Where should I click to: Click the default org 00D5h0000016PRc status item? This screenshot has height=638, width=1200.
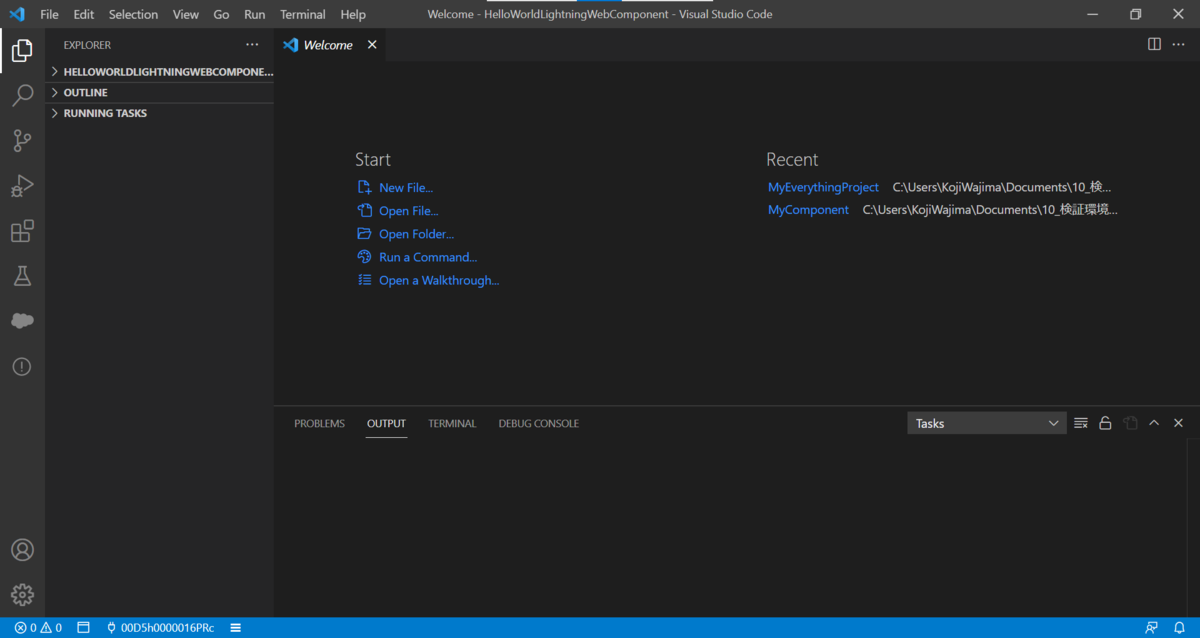pyautogui.click(x=160, y=628)
